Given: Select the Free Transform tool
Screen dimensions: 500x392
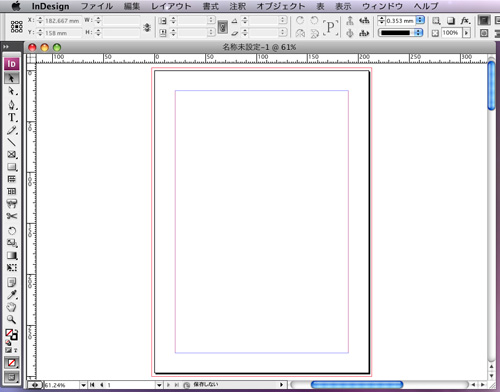Looking at the screenshot, I should 11,268.
